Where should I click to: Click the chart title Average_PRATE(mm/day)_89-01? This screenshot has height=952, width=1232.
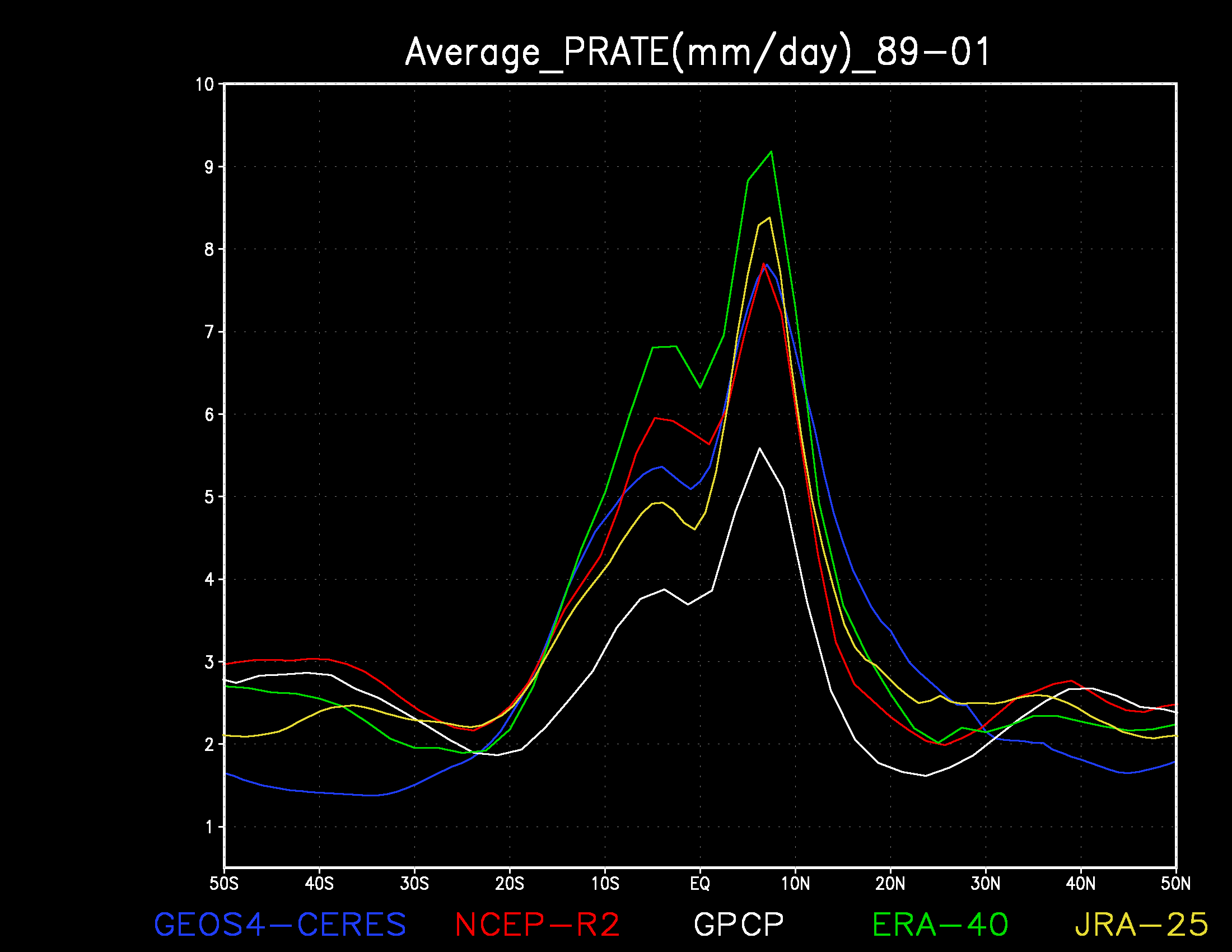(x=697, y=53)
